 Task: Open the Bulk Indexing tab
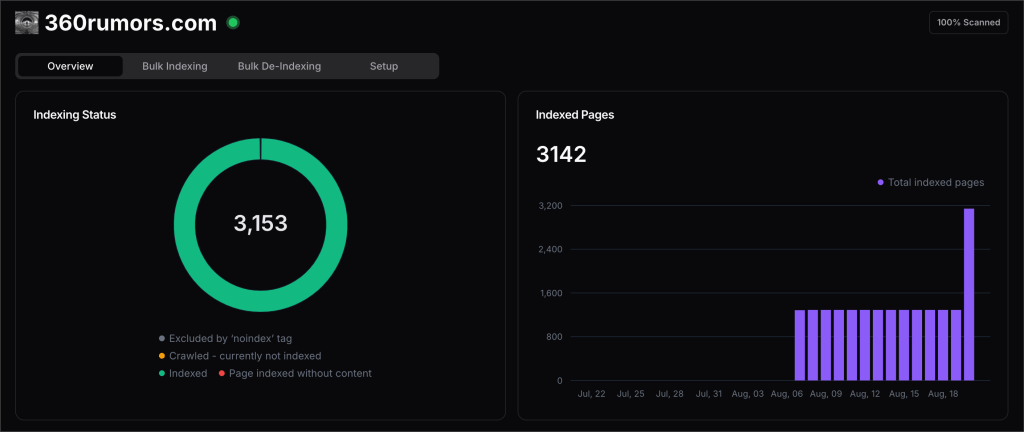[174, 66]
